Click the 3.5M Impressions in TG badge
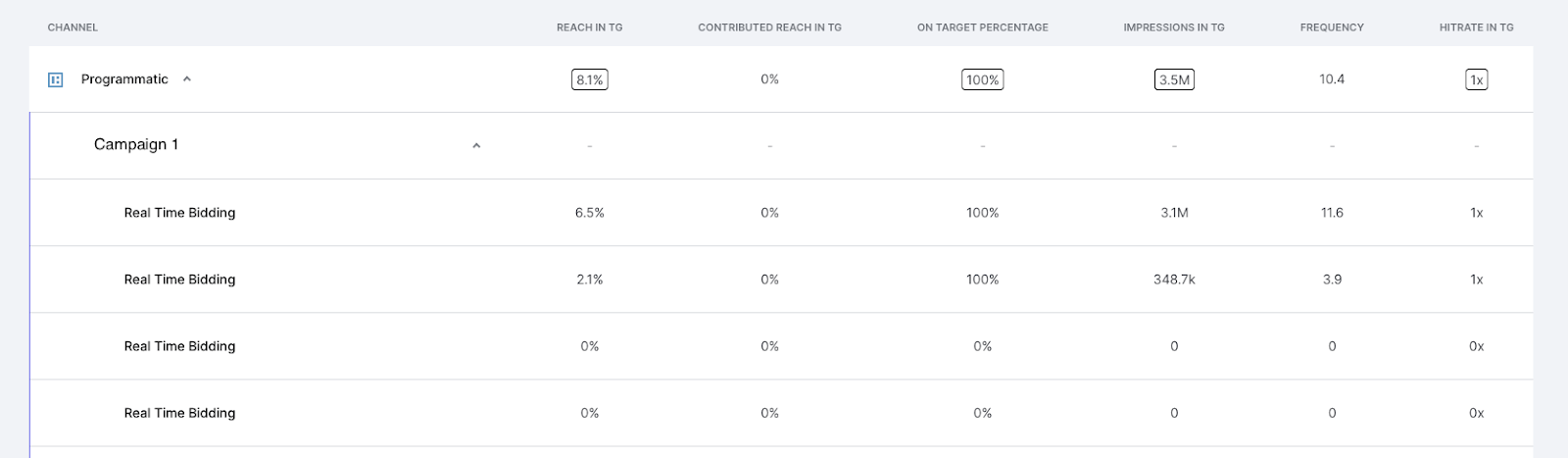 [x=1174, y=79]
